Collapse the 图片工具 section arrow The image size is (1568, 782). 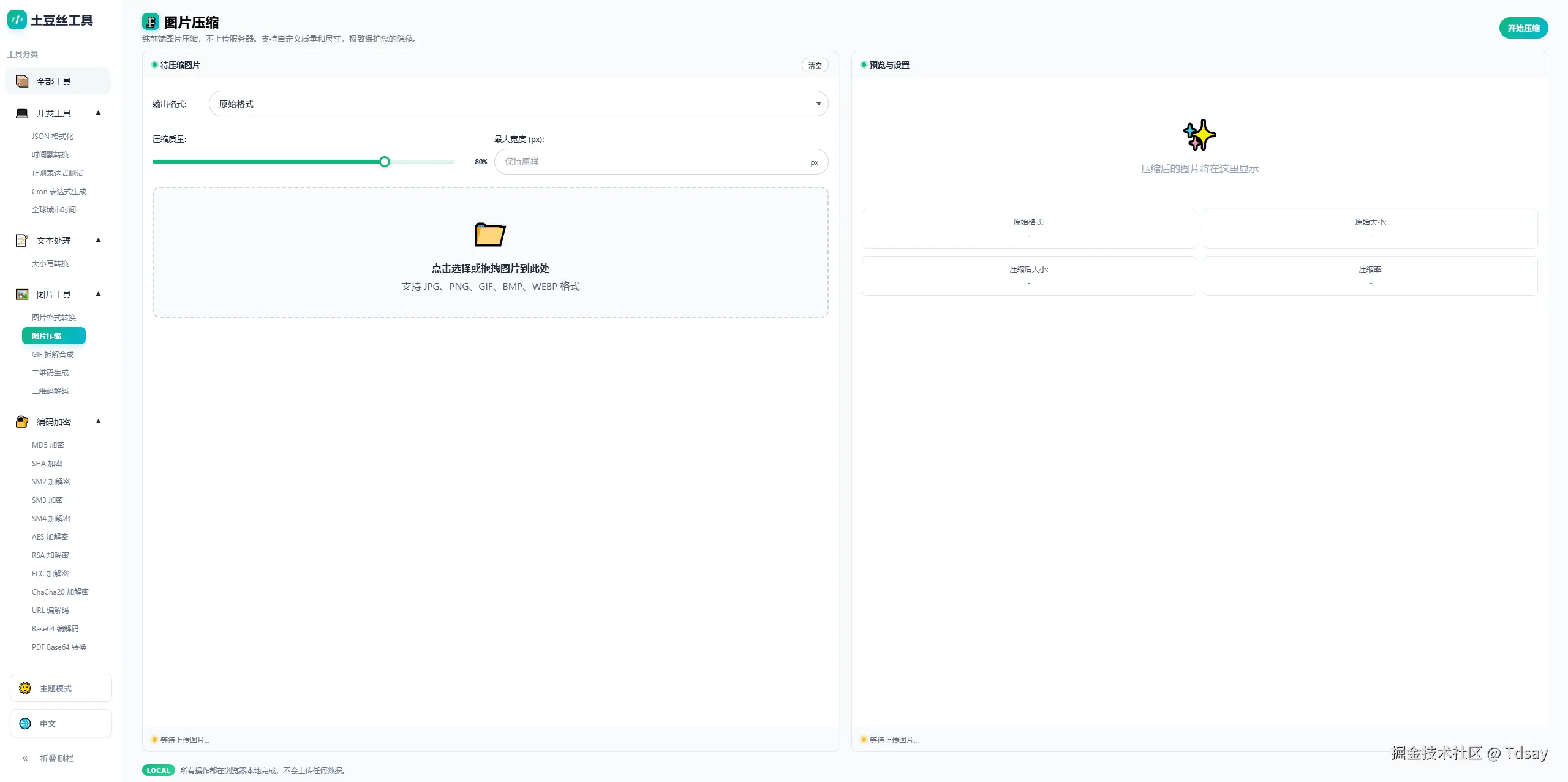click(98, 295)
